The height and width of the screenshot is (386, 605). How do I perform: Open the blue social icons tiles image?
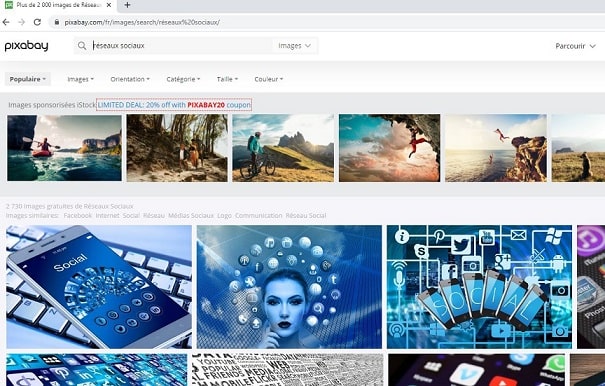coord(96,370)
